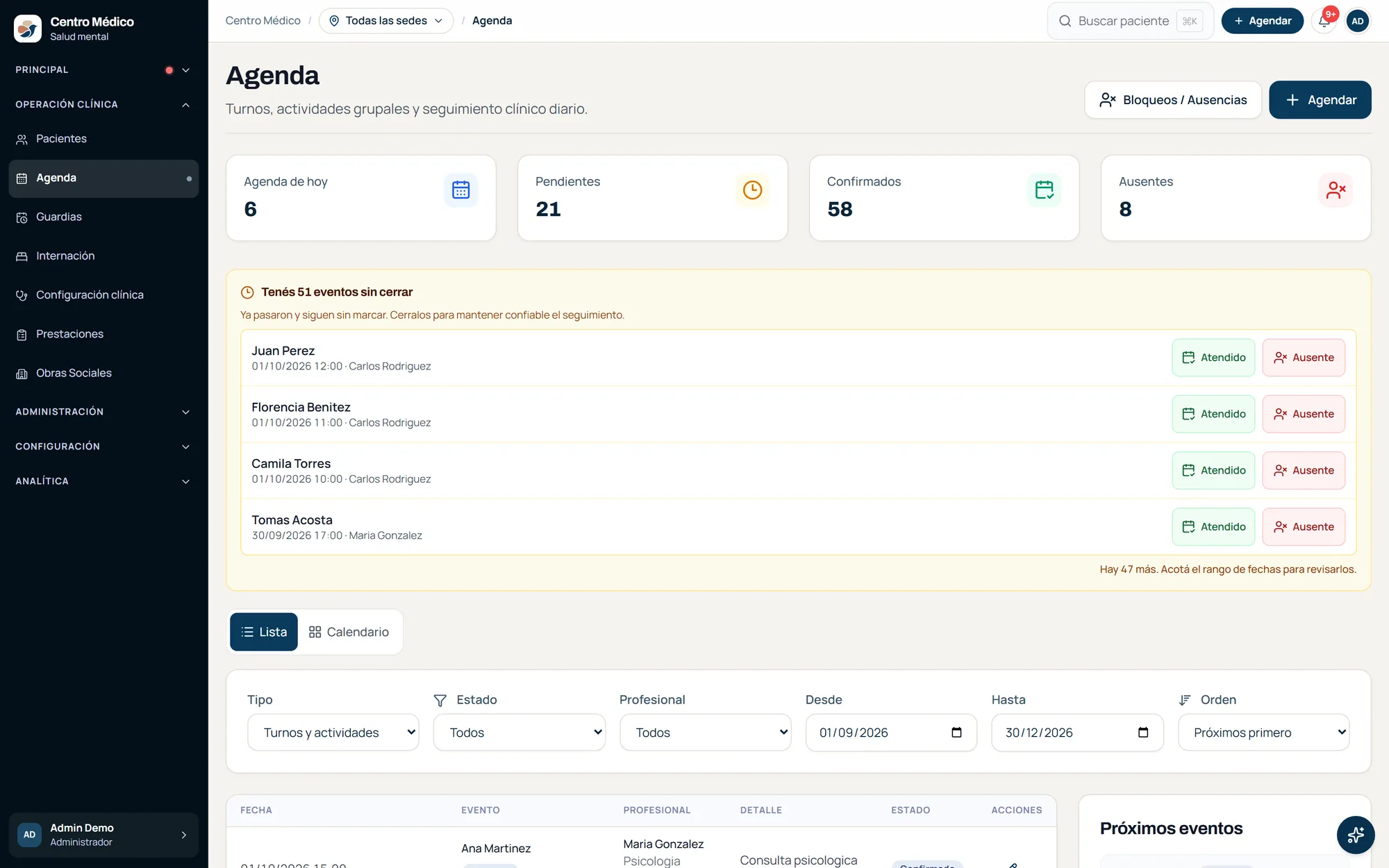Switch to the Calendario view tab
The width and height of the screenshot is (1389, 868).
(349, 632)
